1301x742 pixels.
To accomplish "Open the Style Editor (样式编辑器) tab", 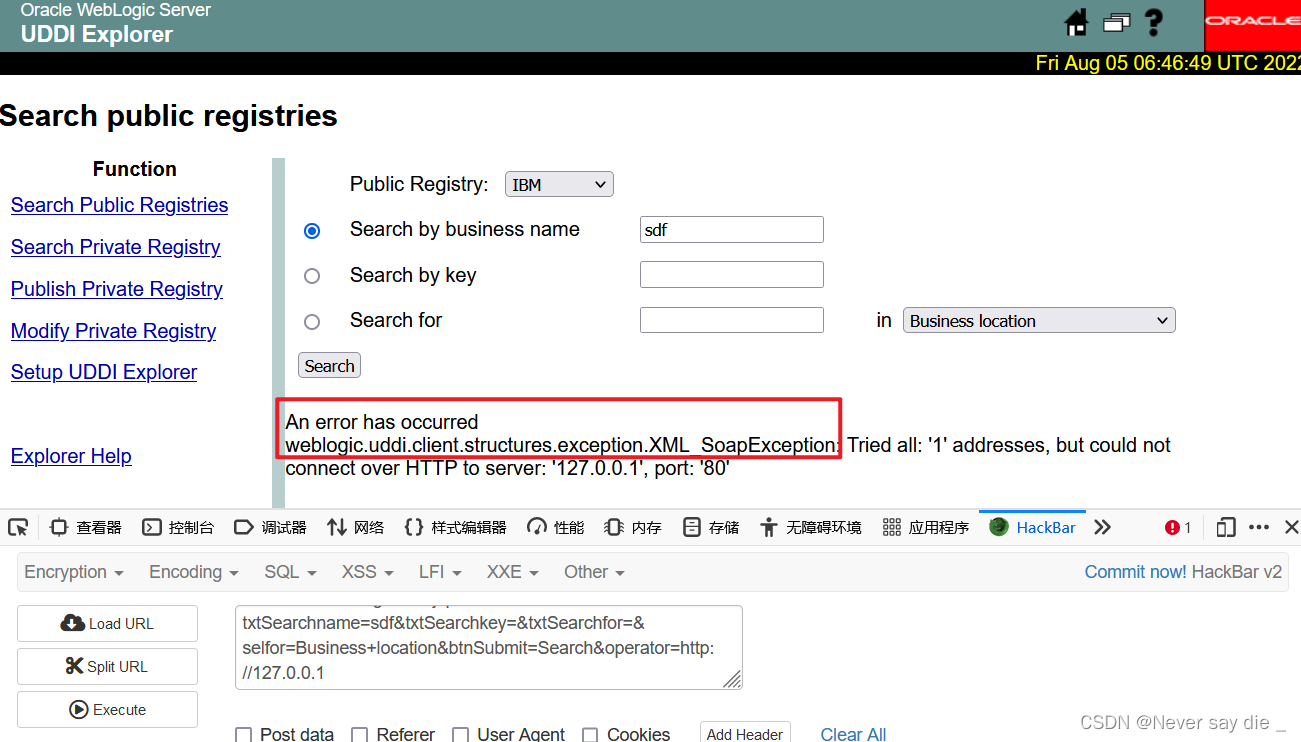I will point(455,527).
